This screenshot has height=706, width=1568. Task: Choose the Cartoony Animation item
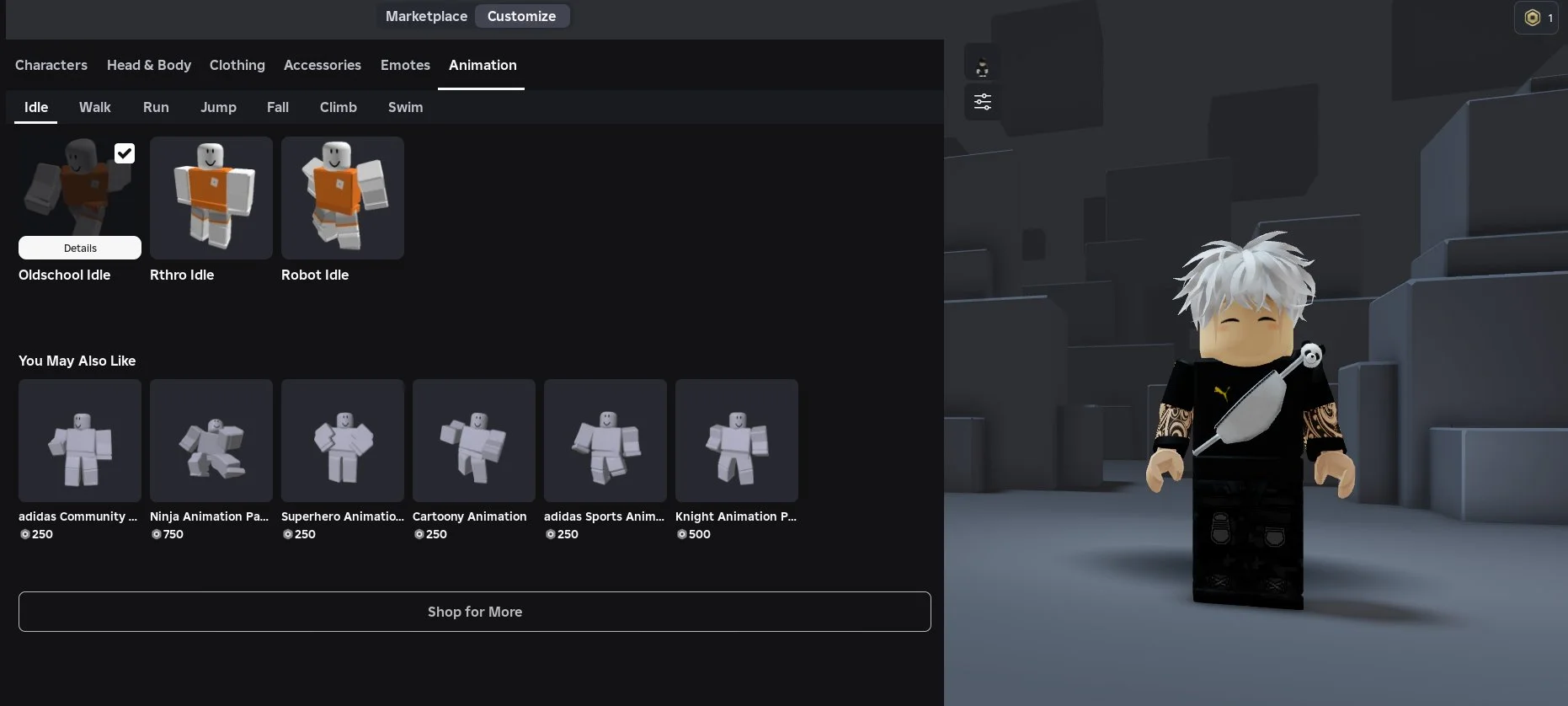[x=474, y=441]
